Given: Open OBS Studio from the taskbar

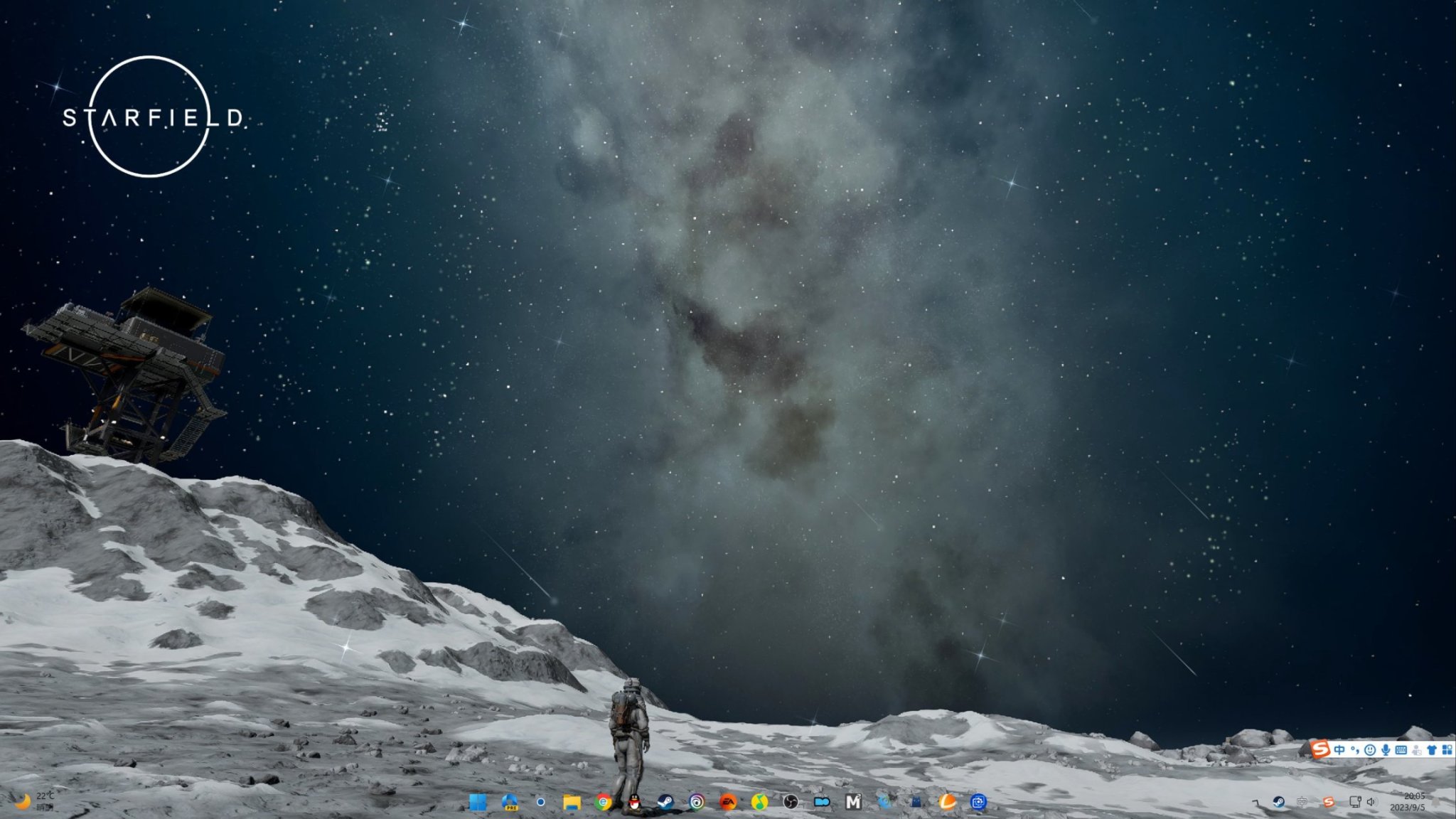Looking at the screenshot, I should coord(791,802).
